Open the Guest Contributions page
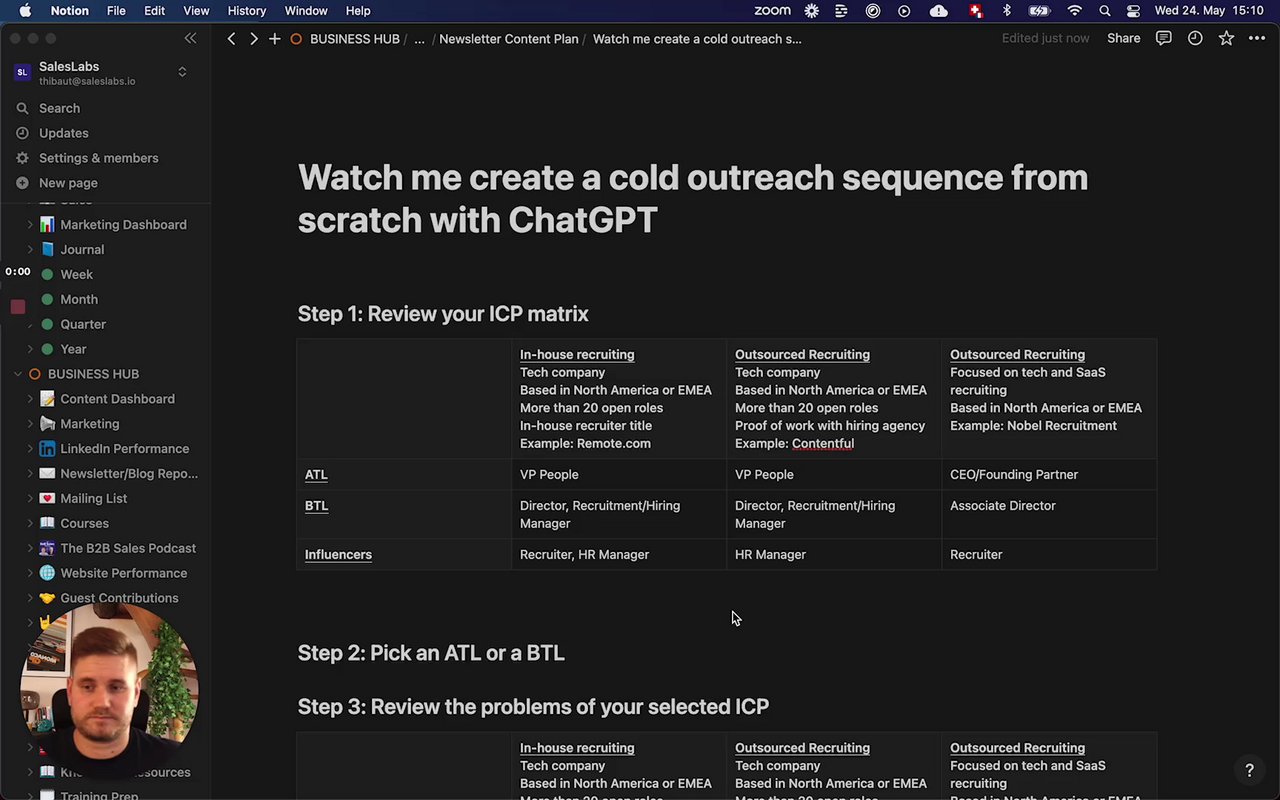Viewport: 1280px width, 800px height. pyautogui.click(x=119, y=598)
